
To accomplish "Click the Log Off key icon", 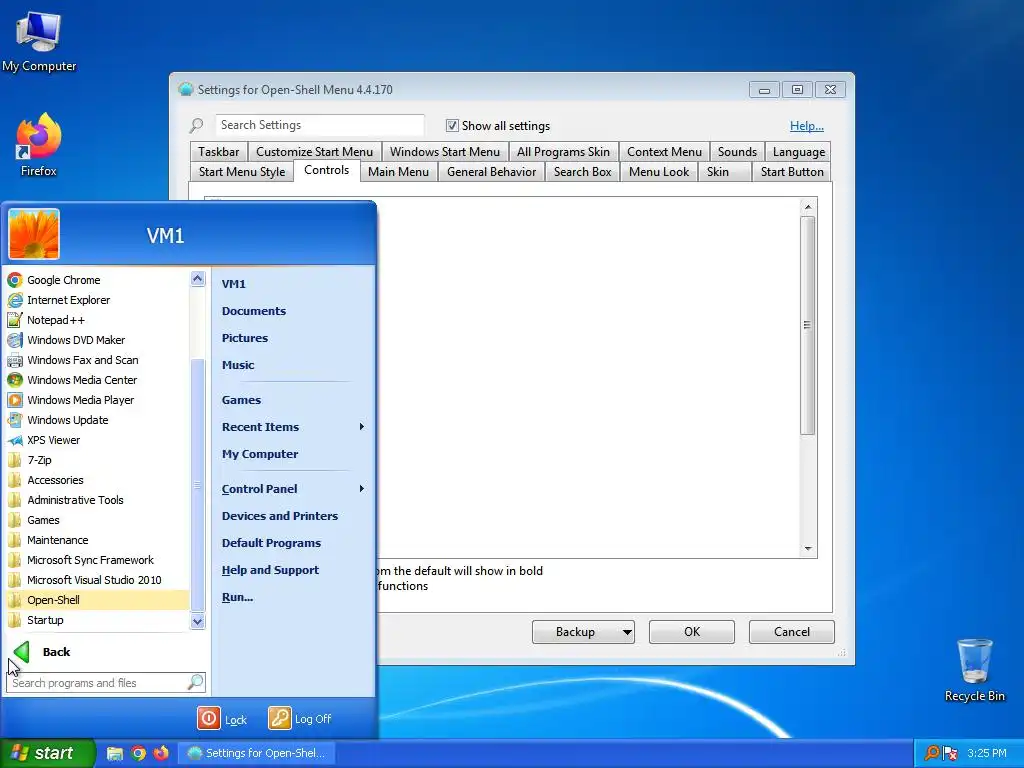I will [x=280, y=718].
